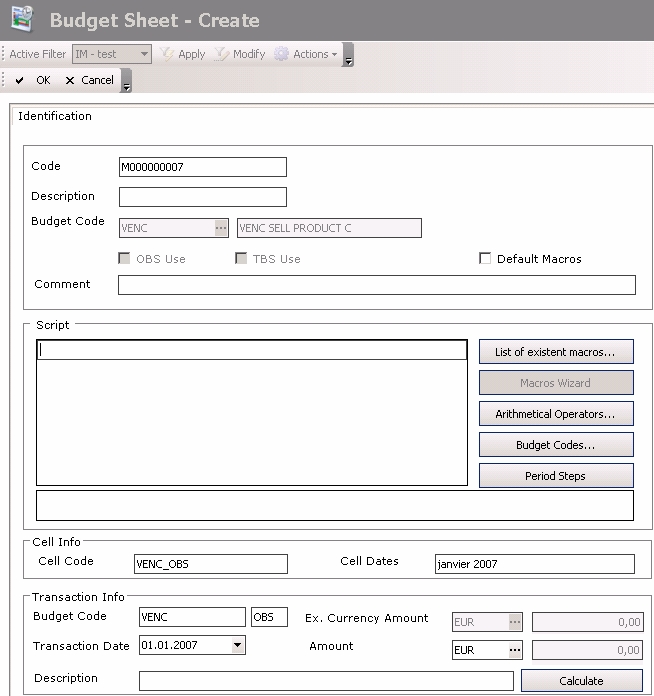Click the Budget Sheet icon in title
654x696 pixels.
coord(22,19)
